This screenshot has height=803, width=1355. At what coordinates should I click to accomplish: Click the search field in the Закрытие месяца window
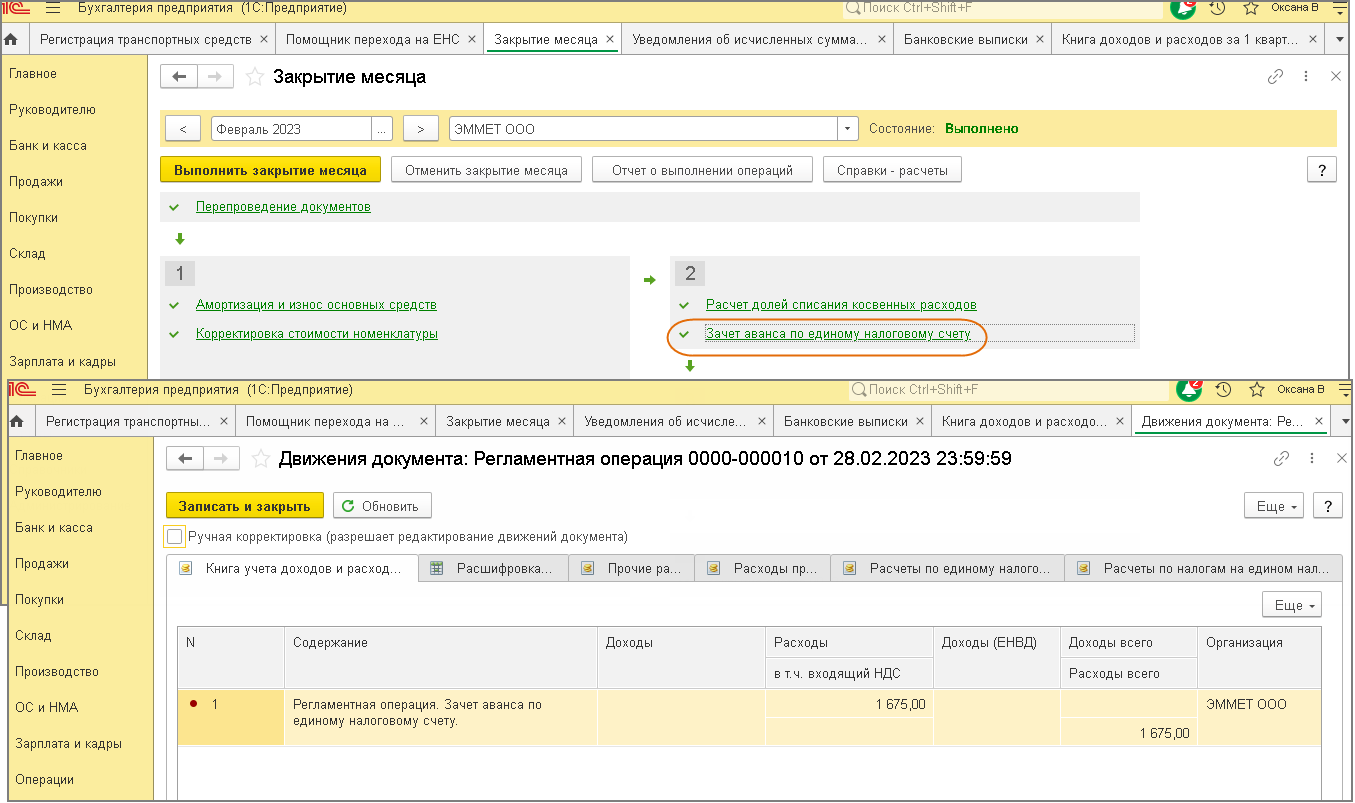click(x=1001, y=8)
